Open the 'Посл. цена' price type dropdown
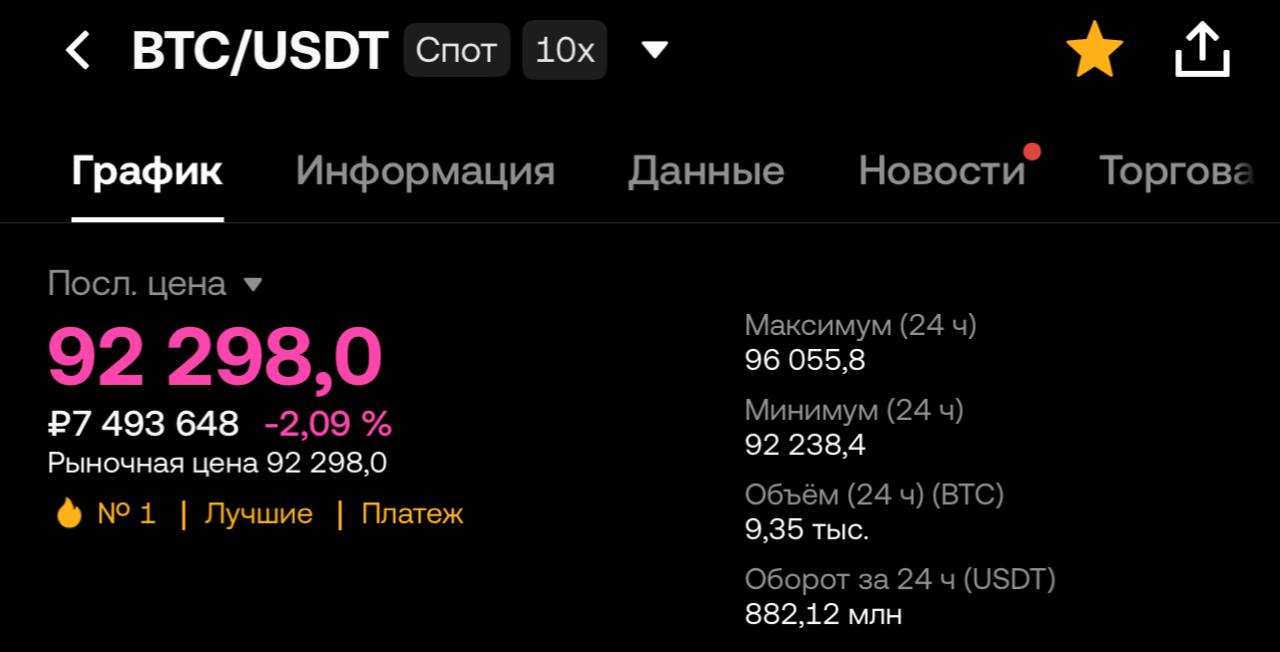 tap(253, 285)
